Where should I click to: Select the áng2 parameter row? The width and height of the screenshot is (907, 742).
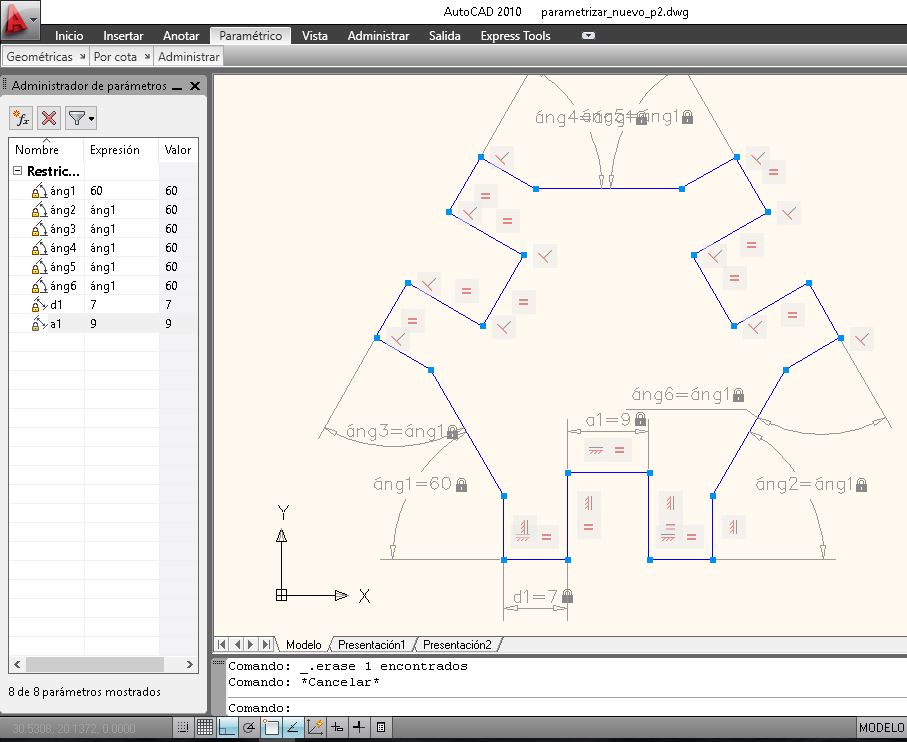(104, 210)
